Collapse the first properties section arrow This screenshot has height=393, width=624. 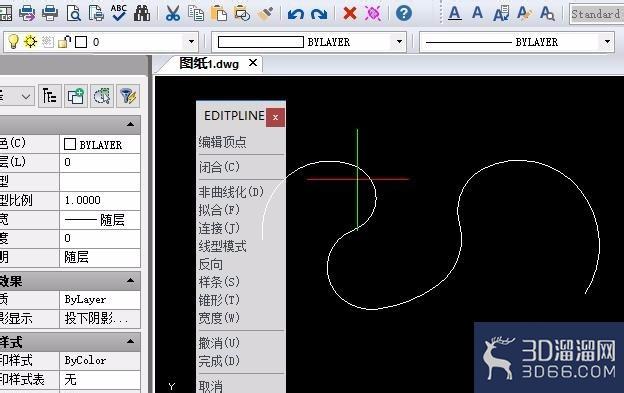coord(130,125)
